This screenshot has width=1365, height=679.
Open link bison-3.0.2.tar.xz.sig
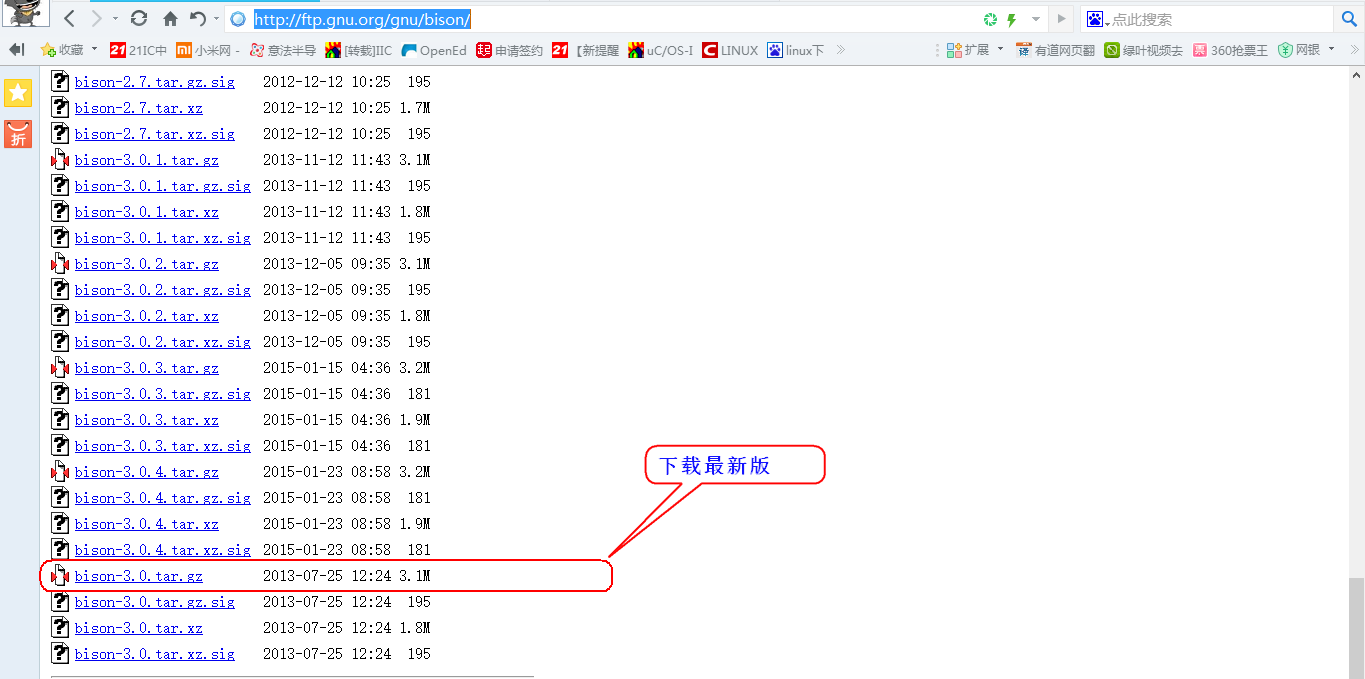pos(163,342)
